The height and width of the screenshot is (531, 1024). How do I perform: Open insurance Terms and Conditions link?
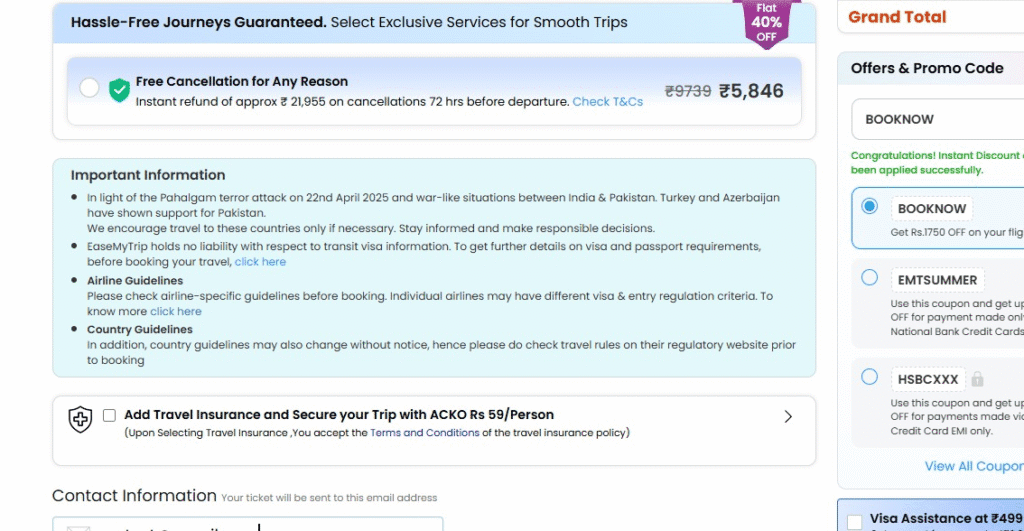click(x=424, y=432)
